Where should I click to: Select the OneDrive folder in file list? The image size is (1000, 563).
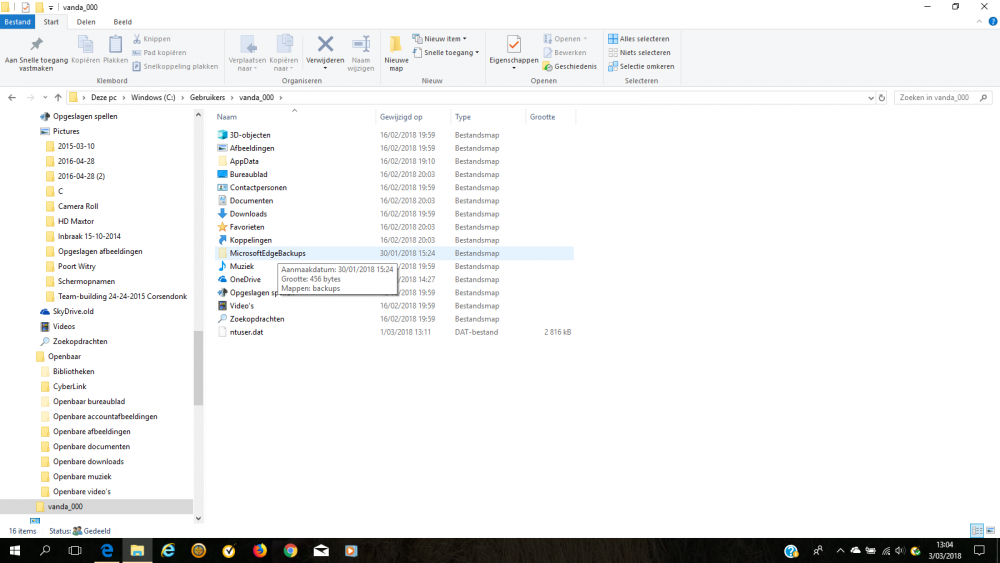(x=245, y=279)
